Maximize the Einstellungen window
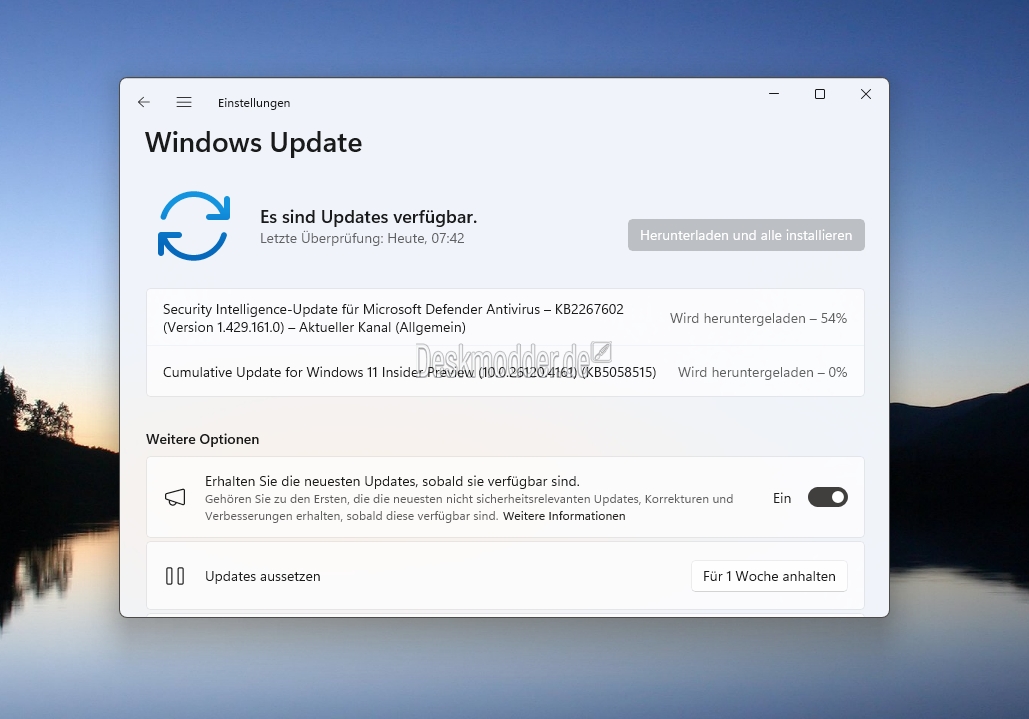Image resolution: width=1029 pixels, height=719 pixels. click(x=820, y=94)
